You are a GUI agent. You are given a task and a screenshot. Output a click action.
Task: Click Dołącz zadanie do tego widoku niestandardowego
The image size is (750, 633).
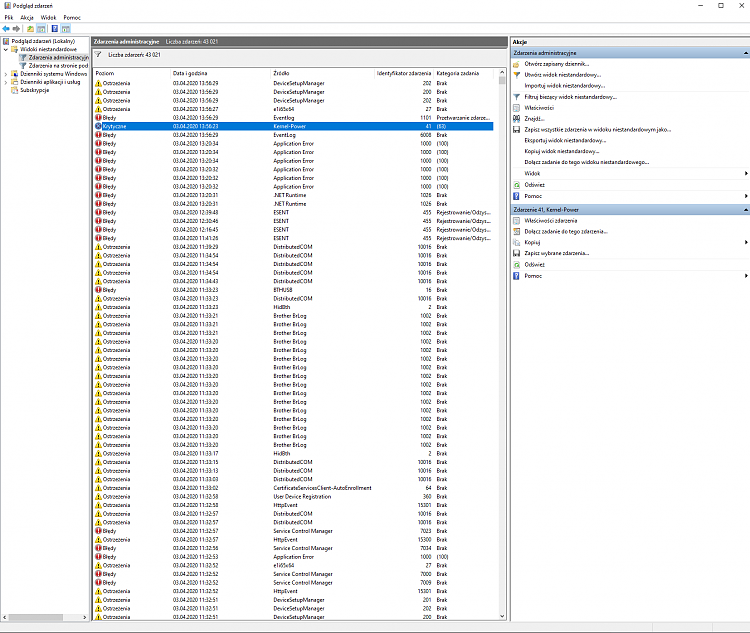coord(587,163)
